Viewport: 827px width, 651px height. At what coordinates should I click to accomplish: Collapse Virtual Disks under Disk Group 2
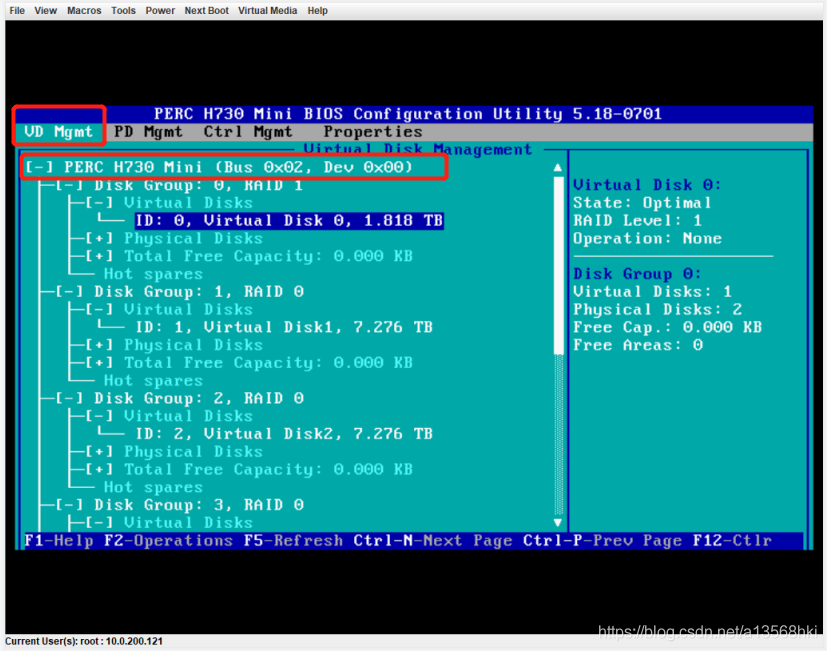click(x=99, y=416)
